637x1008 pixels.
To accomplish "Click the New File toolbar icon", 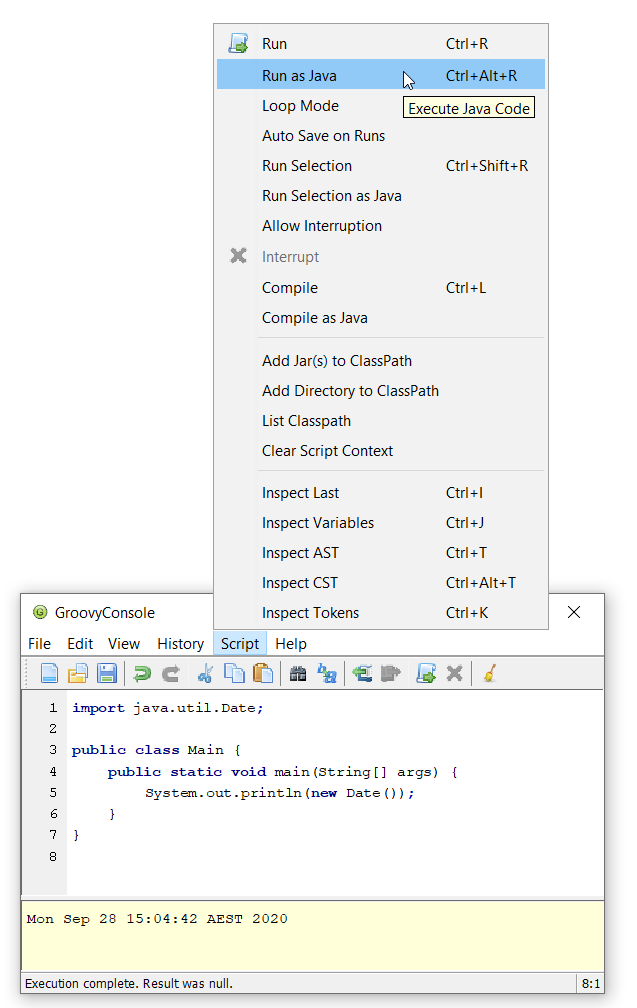I will coord(49,673).
